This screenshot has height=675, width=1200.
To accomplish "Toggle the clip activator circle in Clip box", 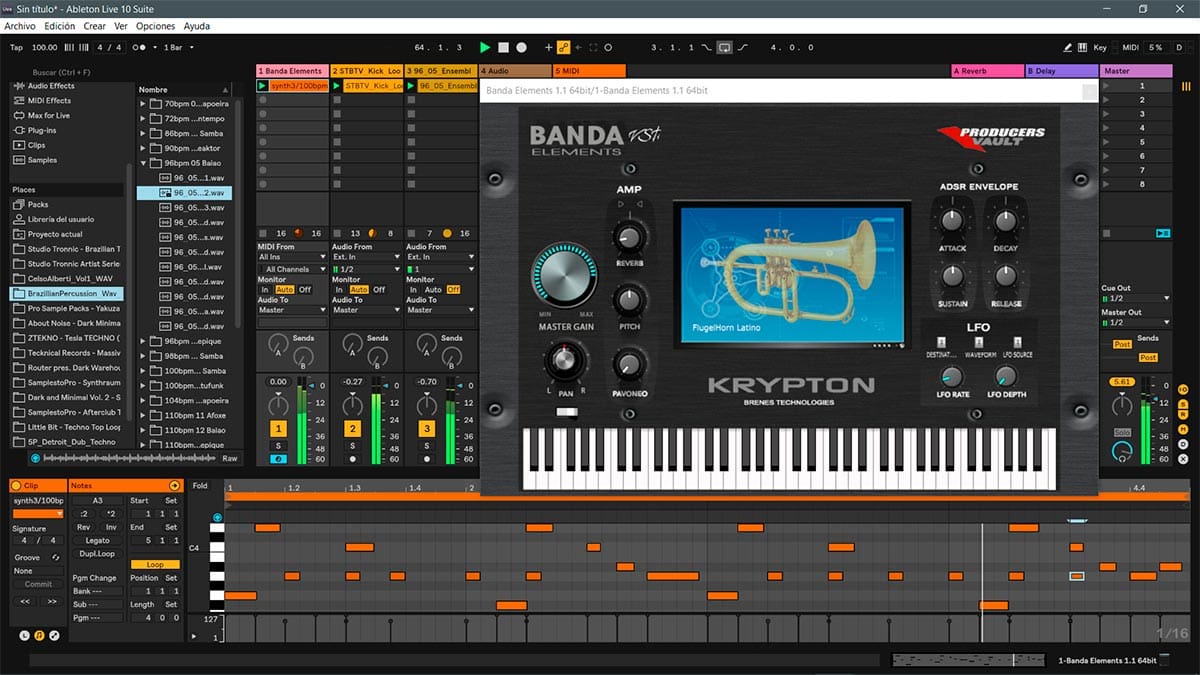I will (16, 485).
